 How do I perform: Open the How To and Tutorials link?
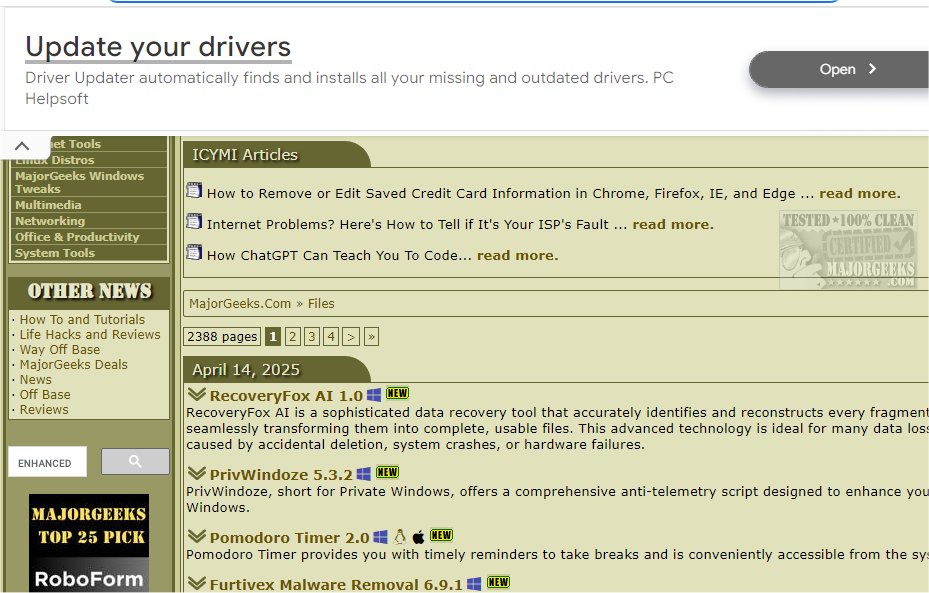point(82,320)
